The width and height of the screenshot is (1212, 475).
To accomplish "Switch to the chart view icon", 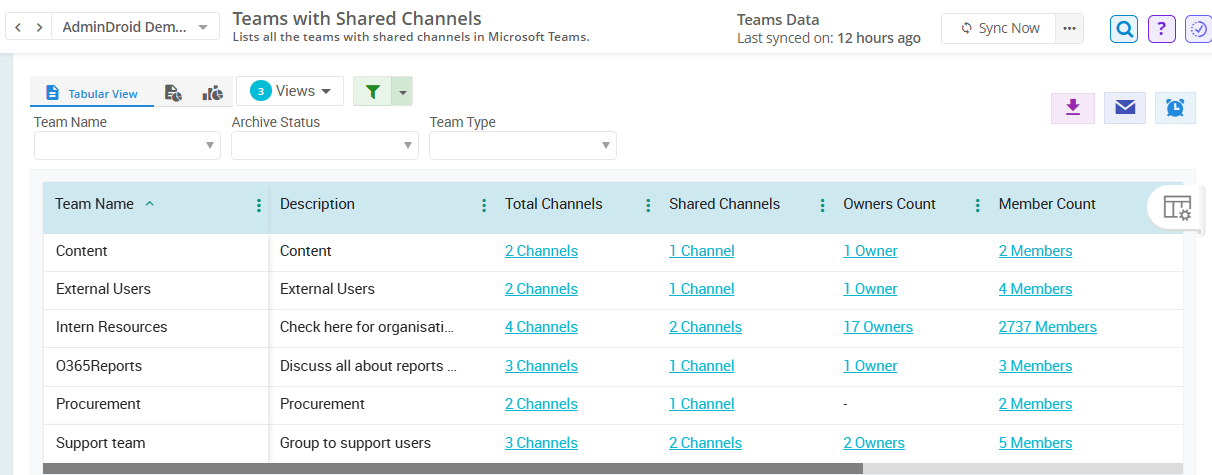I will 212,93.
